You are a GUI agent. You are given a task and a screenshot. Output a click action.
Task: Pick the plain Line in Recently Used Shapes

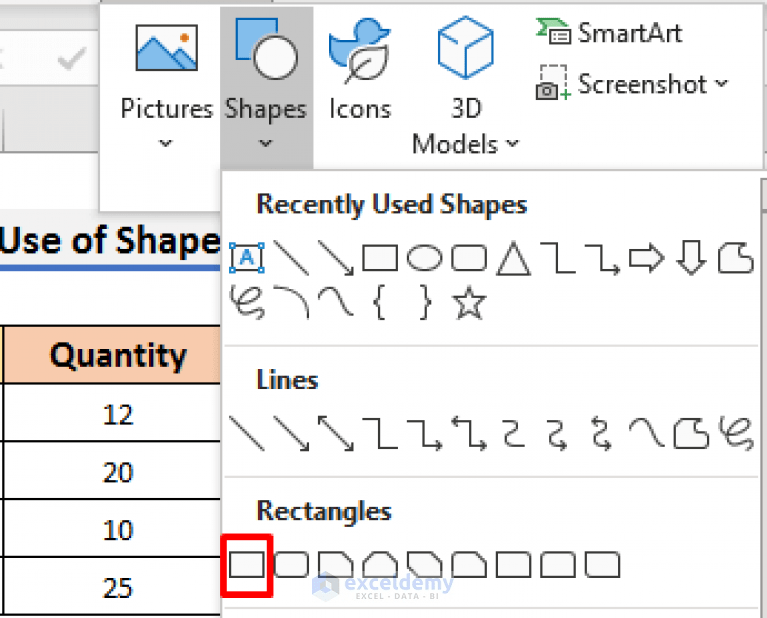(x=291, y=257)
